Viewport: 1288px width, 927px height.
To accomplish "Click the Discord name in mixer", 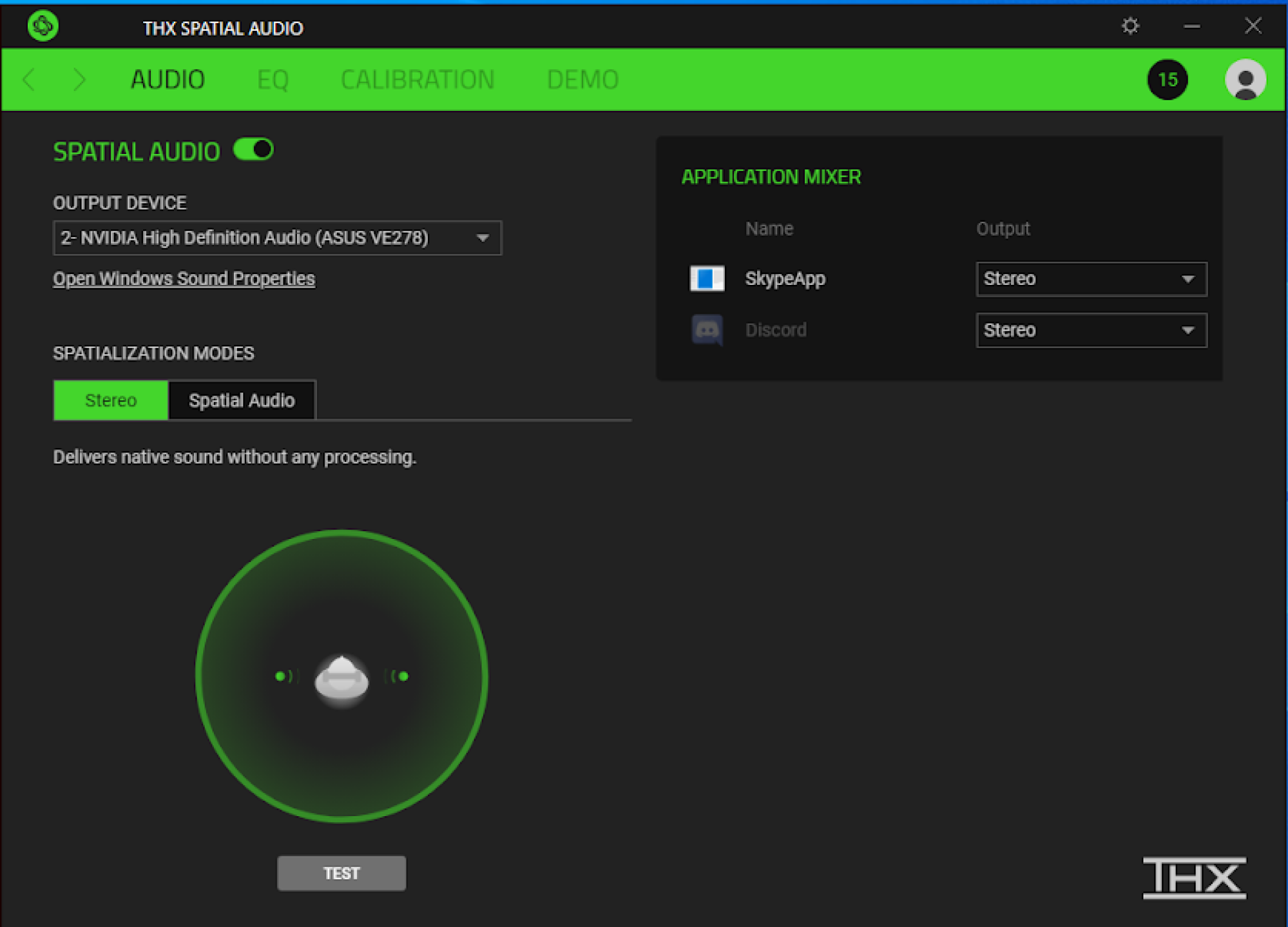I will [x=776, y=330].
